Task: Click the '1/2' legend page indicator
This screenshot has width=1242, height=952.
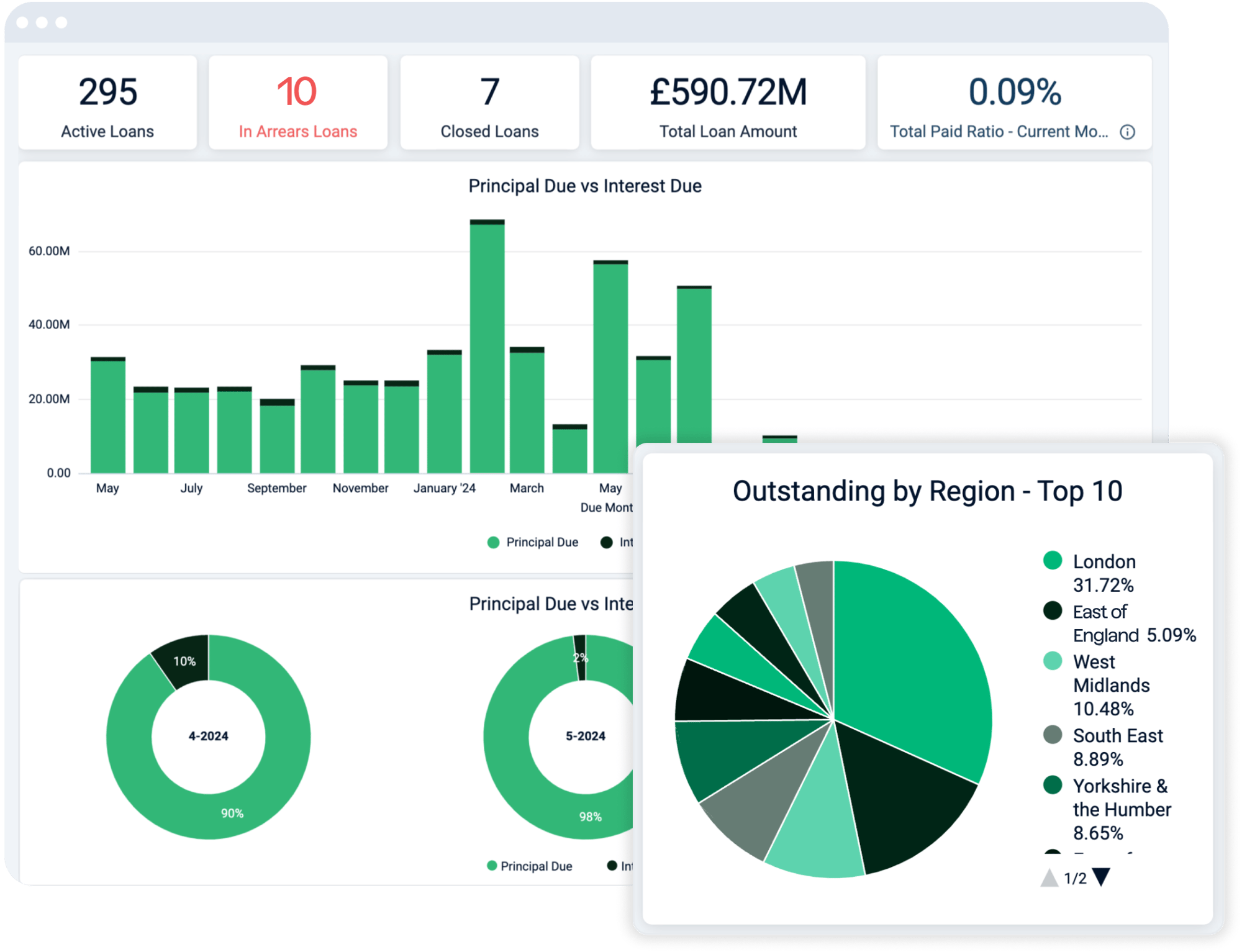Action: coord(1075,878)
